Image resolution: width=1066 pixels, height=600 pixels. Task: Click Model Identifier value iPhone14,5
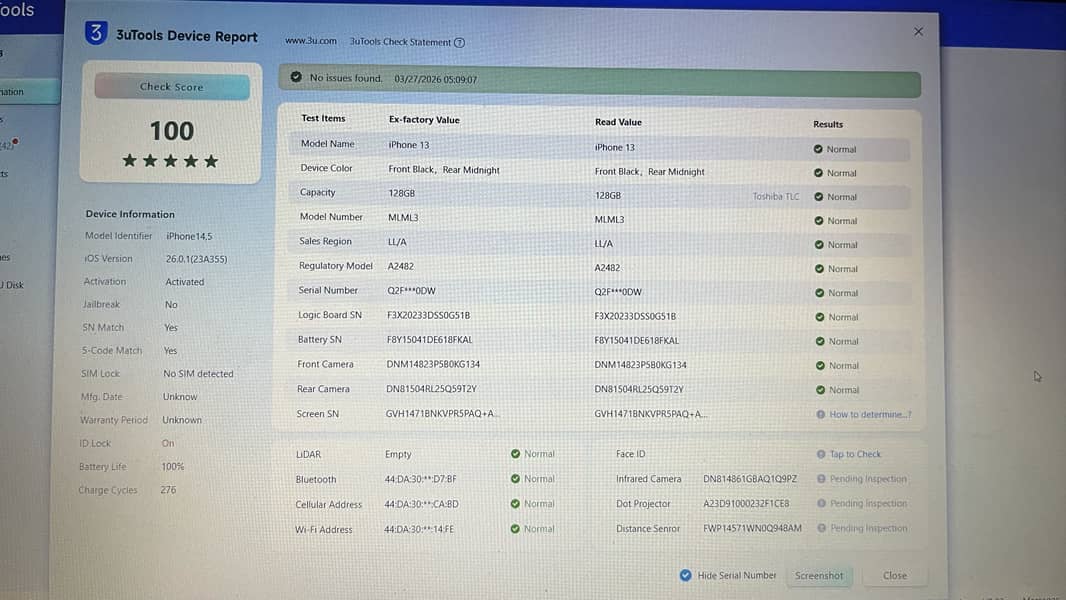click(x=189, y=236)
